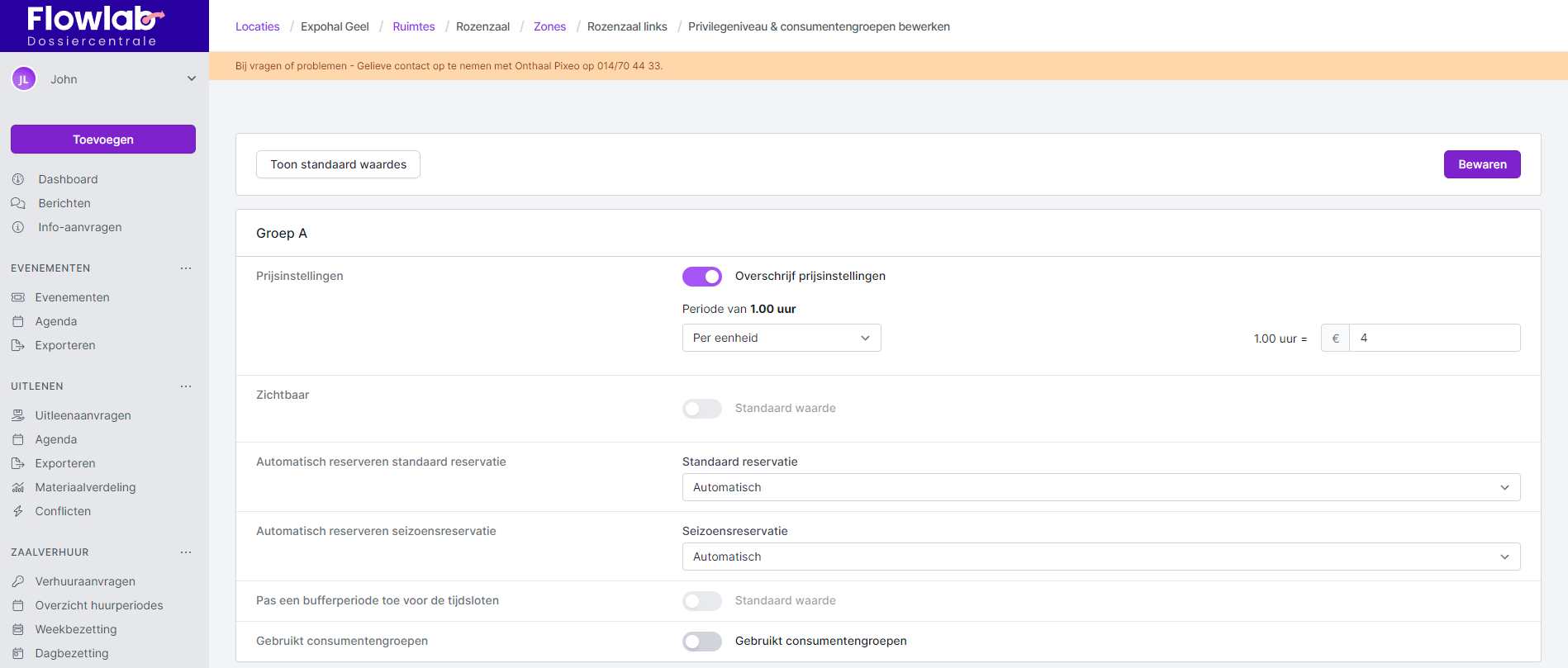This screenshot has width=1568, height=668.
Task: Expand the Seizoensreservatie dropdown
Action: pyautogui.click(x=1100, y=557)
